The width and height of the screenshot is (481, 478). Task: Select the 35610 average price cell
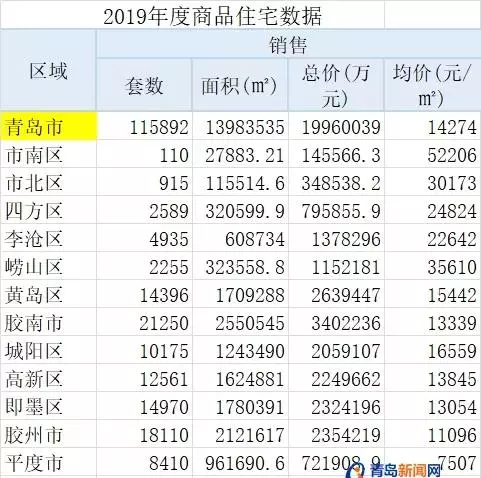pos(433,266)
